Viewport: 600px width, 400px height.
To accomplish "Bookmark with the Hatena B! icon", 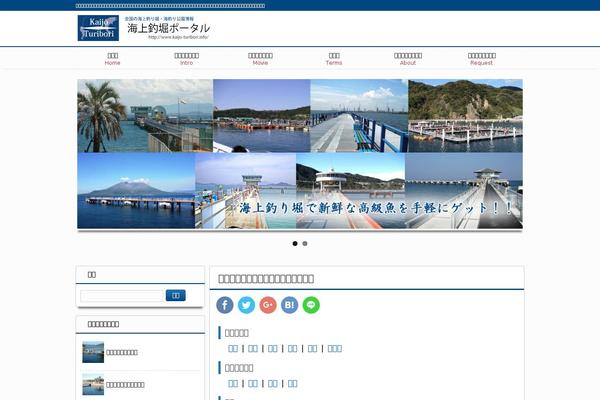I will [290, 305].
